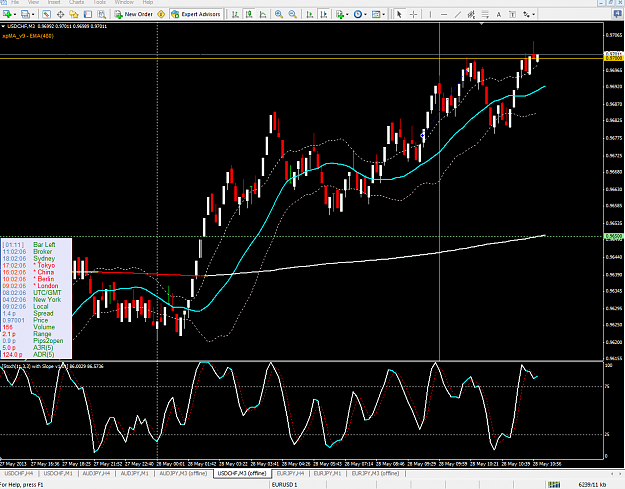Select the Trendline tool

click(458, 14)
